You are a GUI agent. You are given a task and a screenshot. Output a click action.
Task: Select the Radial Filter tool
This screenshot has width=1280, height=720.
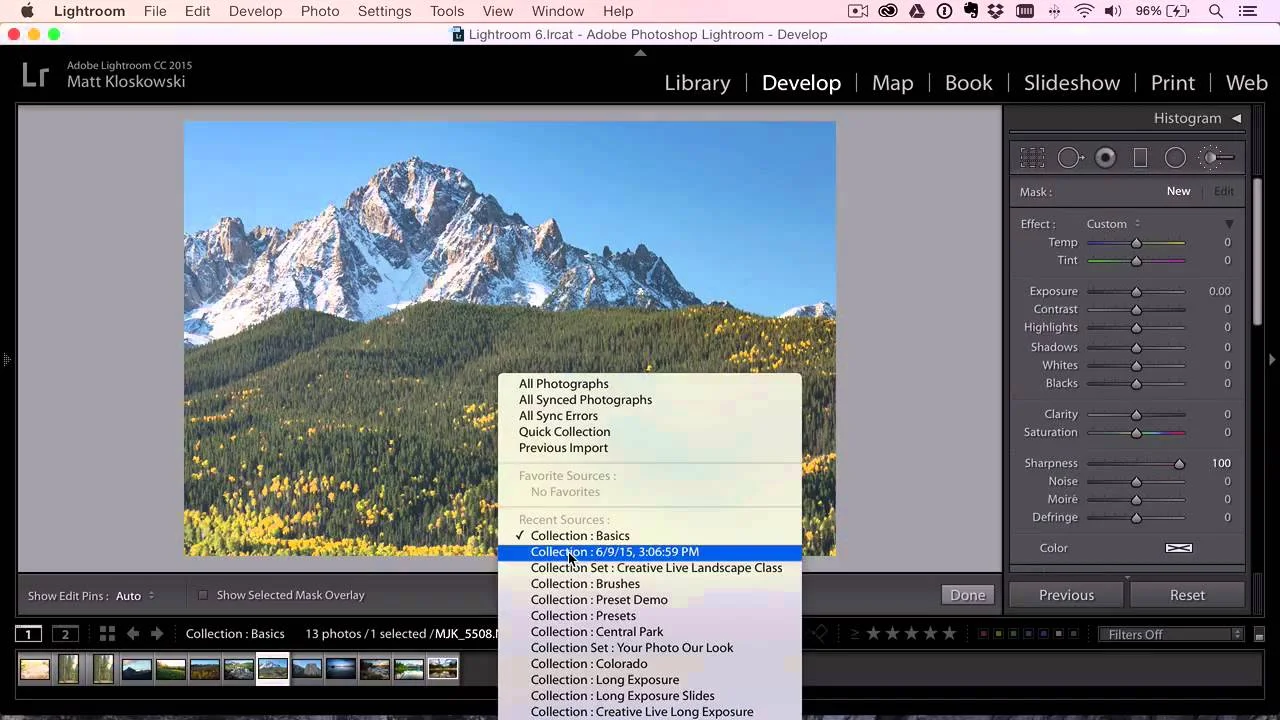pos(1176,157)
